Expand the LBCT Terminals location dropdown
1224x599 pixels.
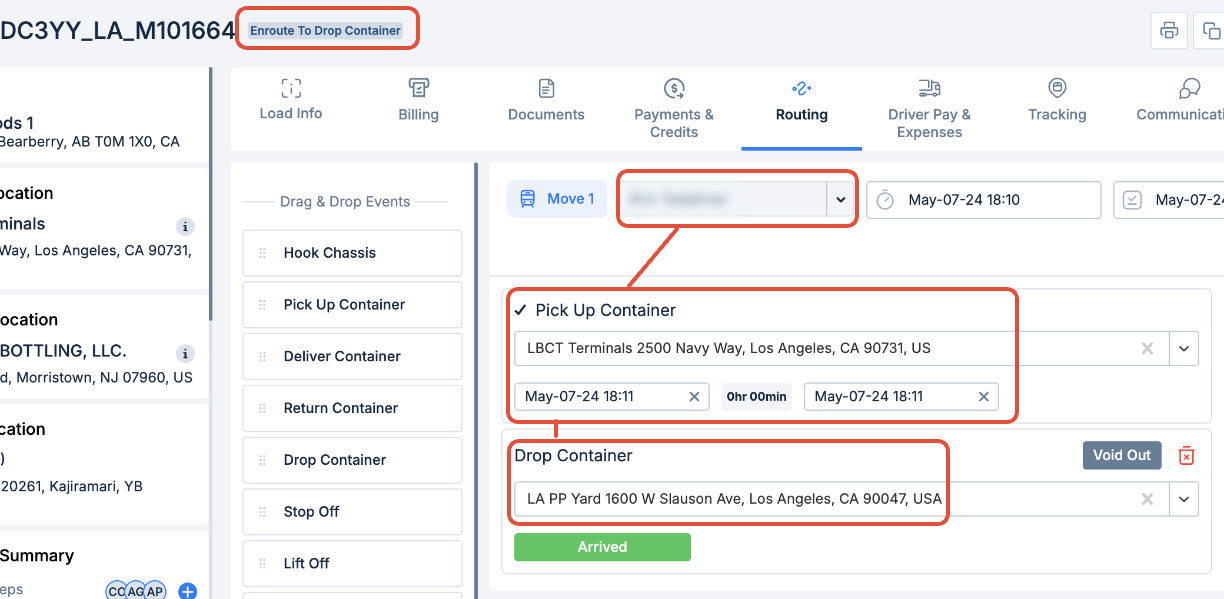click(x=1184, y=349)
